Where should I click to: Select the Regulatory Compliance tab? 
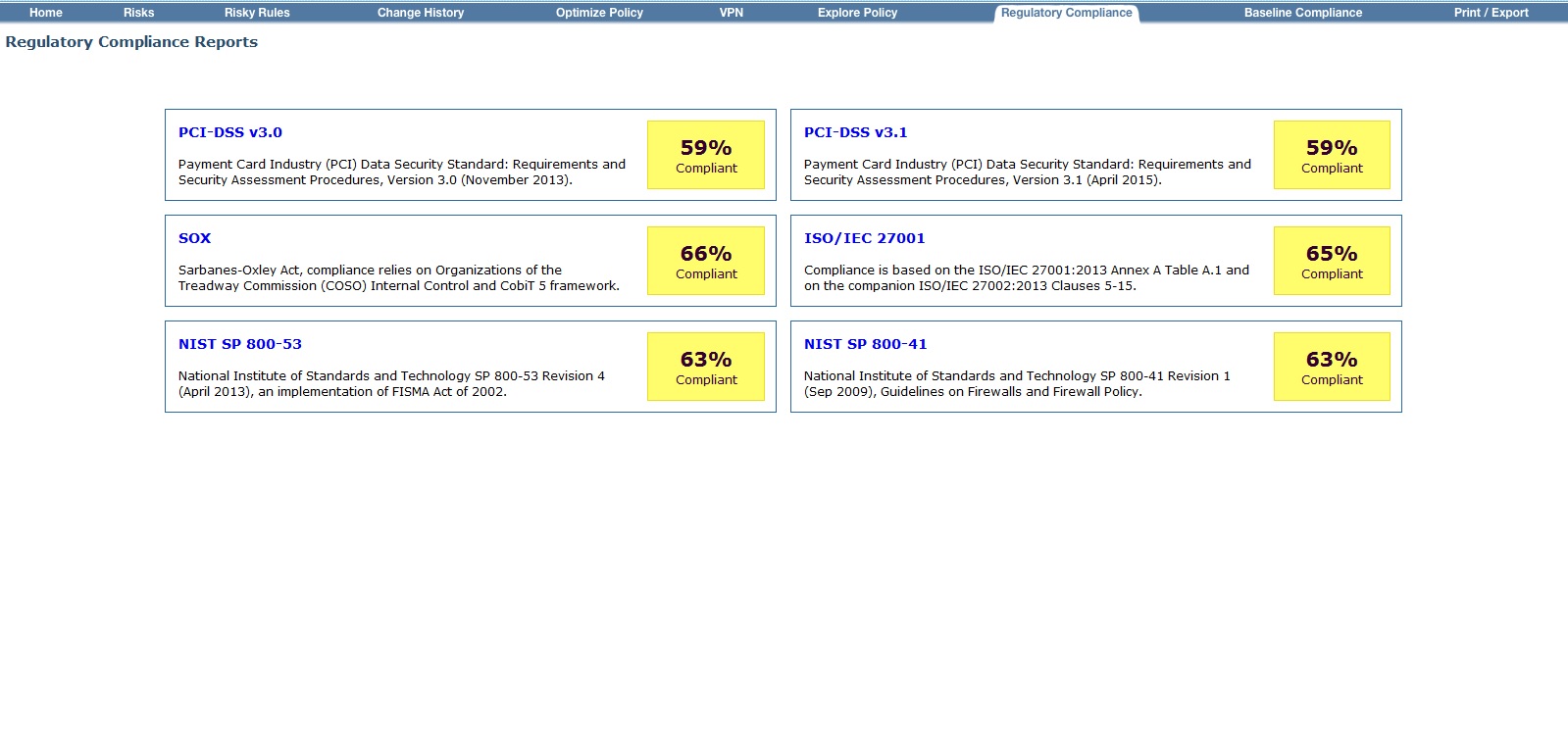pyautogui.click(x=1066, y=13)
